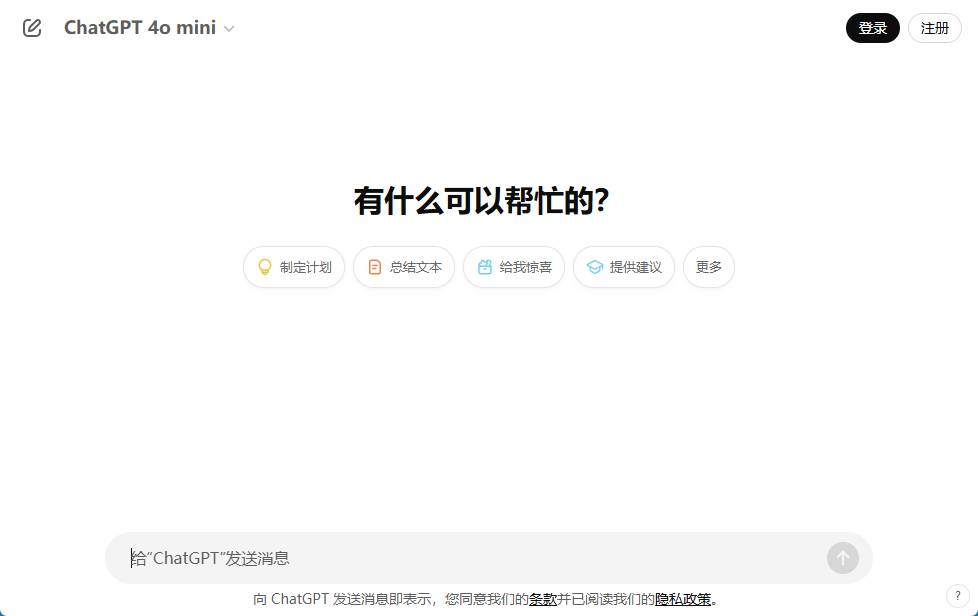Click the 有什么可以帮忙的? heading

coord(481,201)
